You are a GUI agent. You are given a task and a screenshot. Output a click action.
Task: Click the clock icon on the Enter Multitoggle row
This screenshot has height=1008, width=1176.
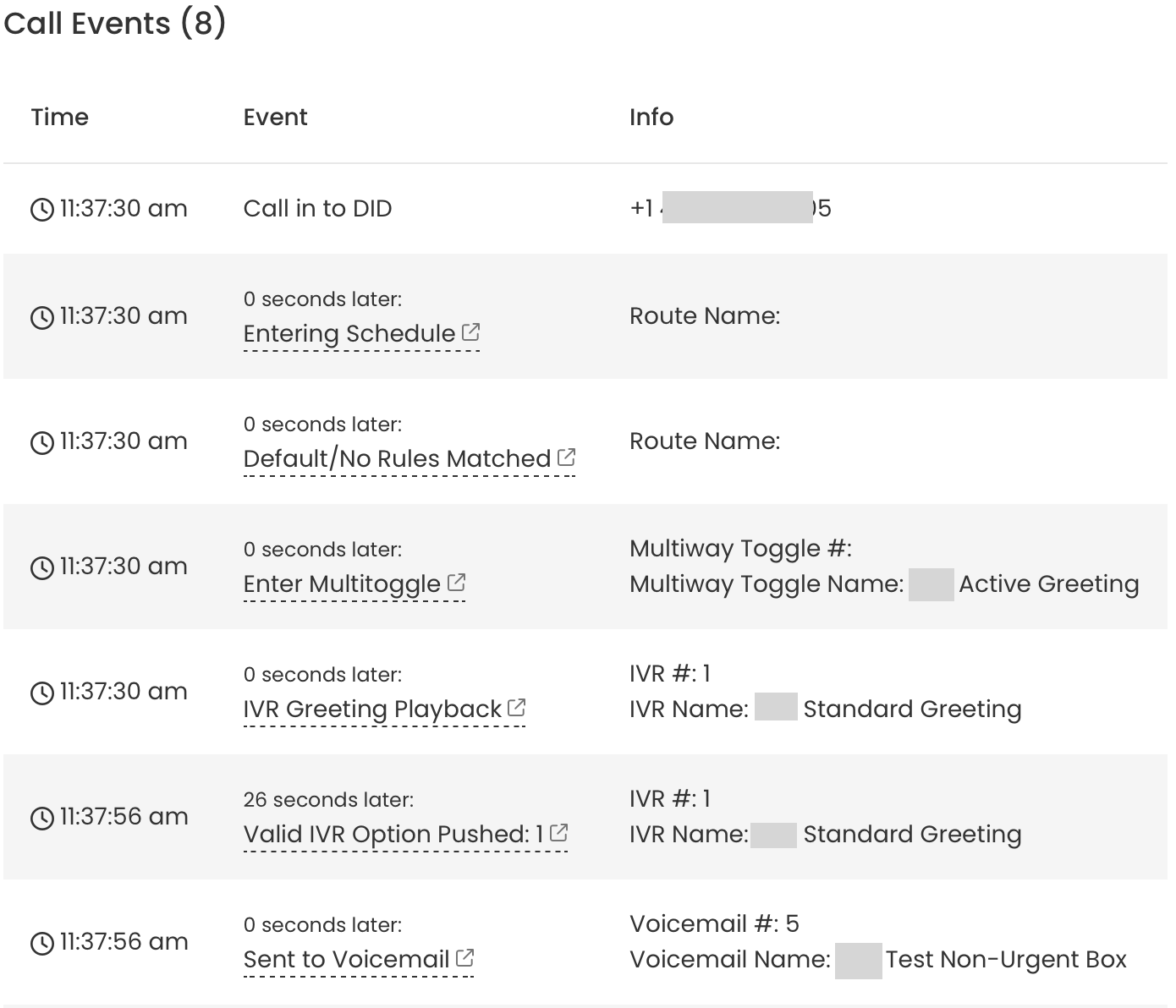point(41,567)
